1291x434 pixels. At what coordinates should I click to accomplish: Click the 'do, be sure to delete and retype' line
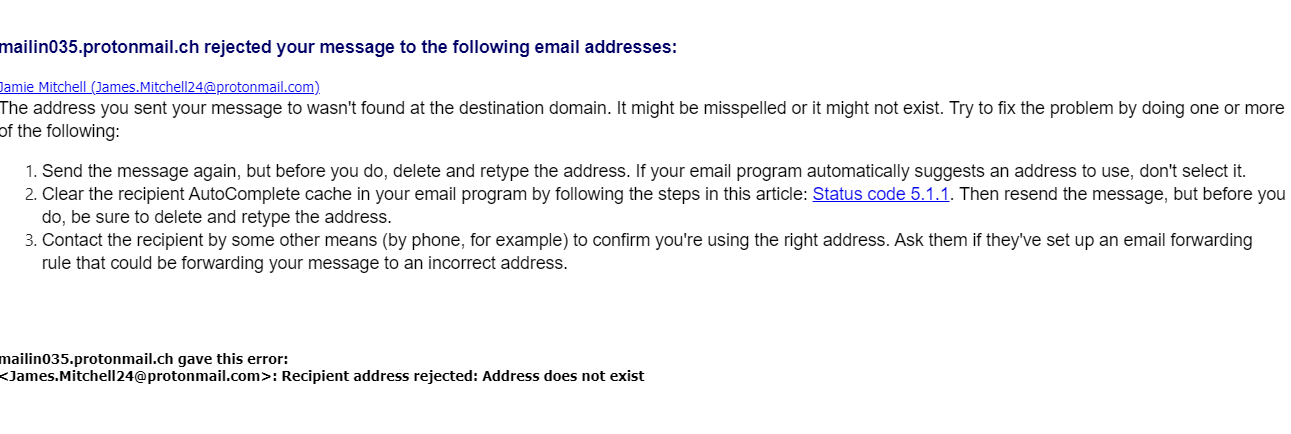[x=216, y=217]
